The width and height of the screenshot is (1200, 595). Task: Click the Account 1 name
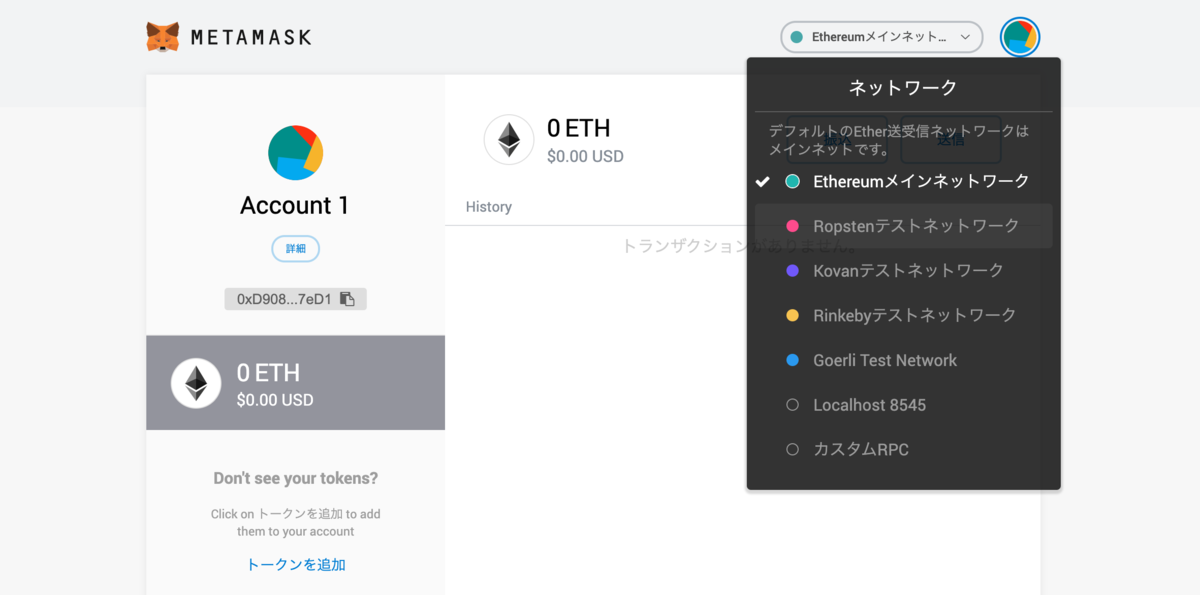295,206
